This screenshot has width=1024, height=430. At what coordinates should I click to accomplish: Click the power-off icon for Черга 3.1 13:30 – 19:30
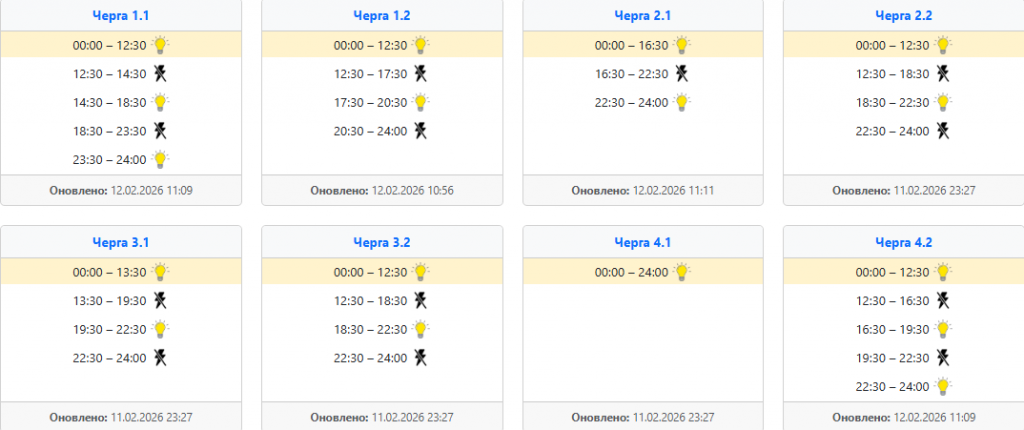tap(159, 300)
